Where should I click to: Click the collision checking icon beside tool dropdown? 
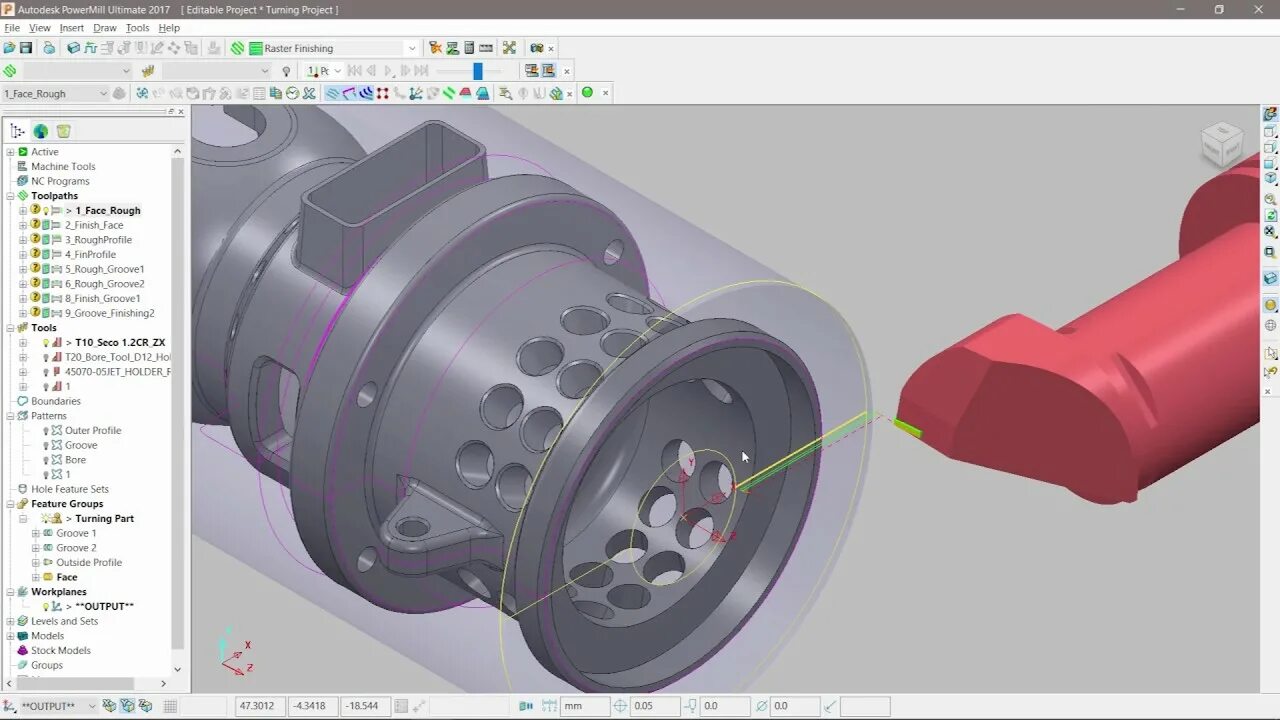point(119,93)
